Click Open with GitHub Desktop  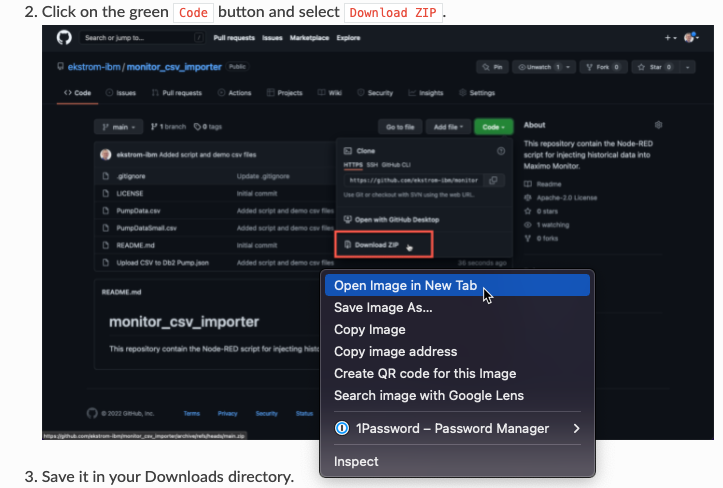click(392, 220)
